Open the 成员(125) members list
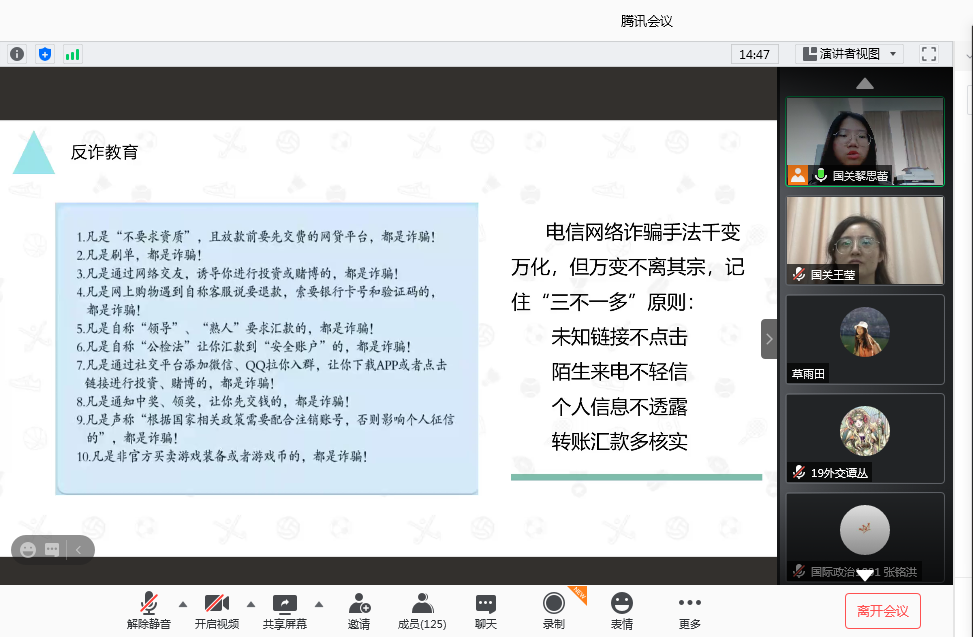973x637 pixels. coord(422,609)
